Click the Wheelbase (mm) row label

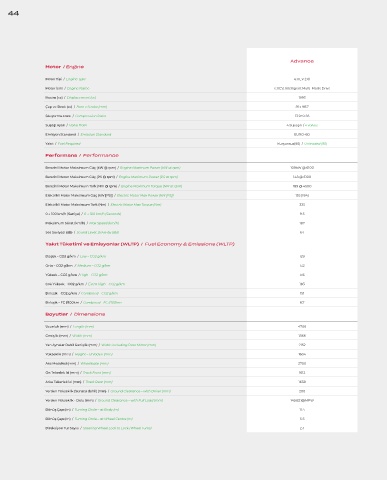click(x=77, y=363)
